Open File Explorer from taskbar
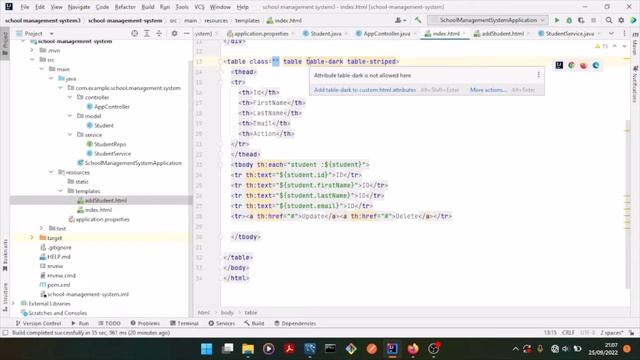Image resolution: width=640 pixels, height=360 pixels. tap(248, 349)
